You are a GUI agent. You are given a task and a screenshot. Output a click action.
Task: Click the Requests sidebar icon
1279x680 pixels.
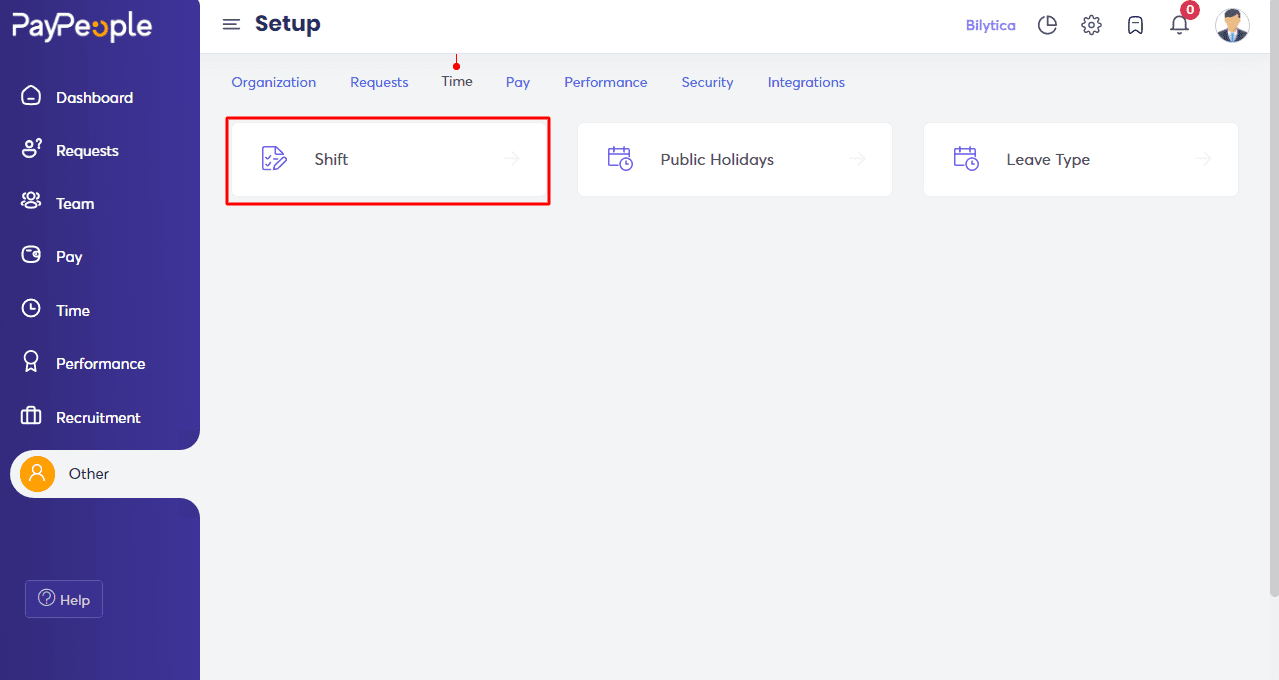tap(31, 149)
